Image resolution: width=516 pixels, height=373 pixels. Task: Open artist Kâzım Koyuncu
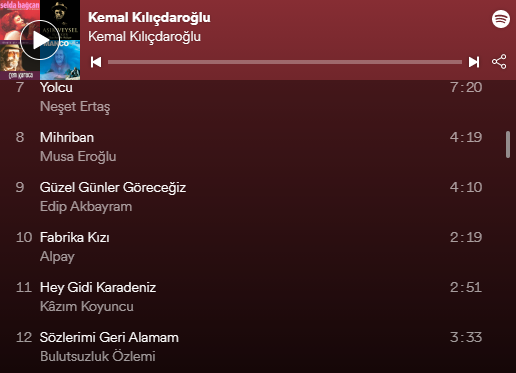coord(87,306)
